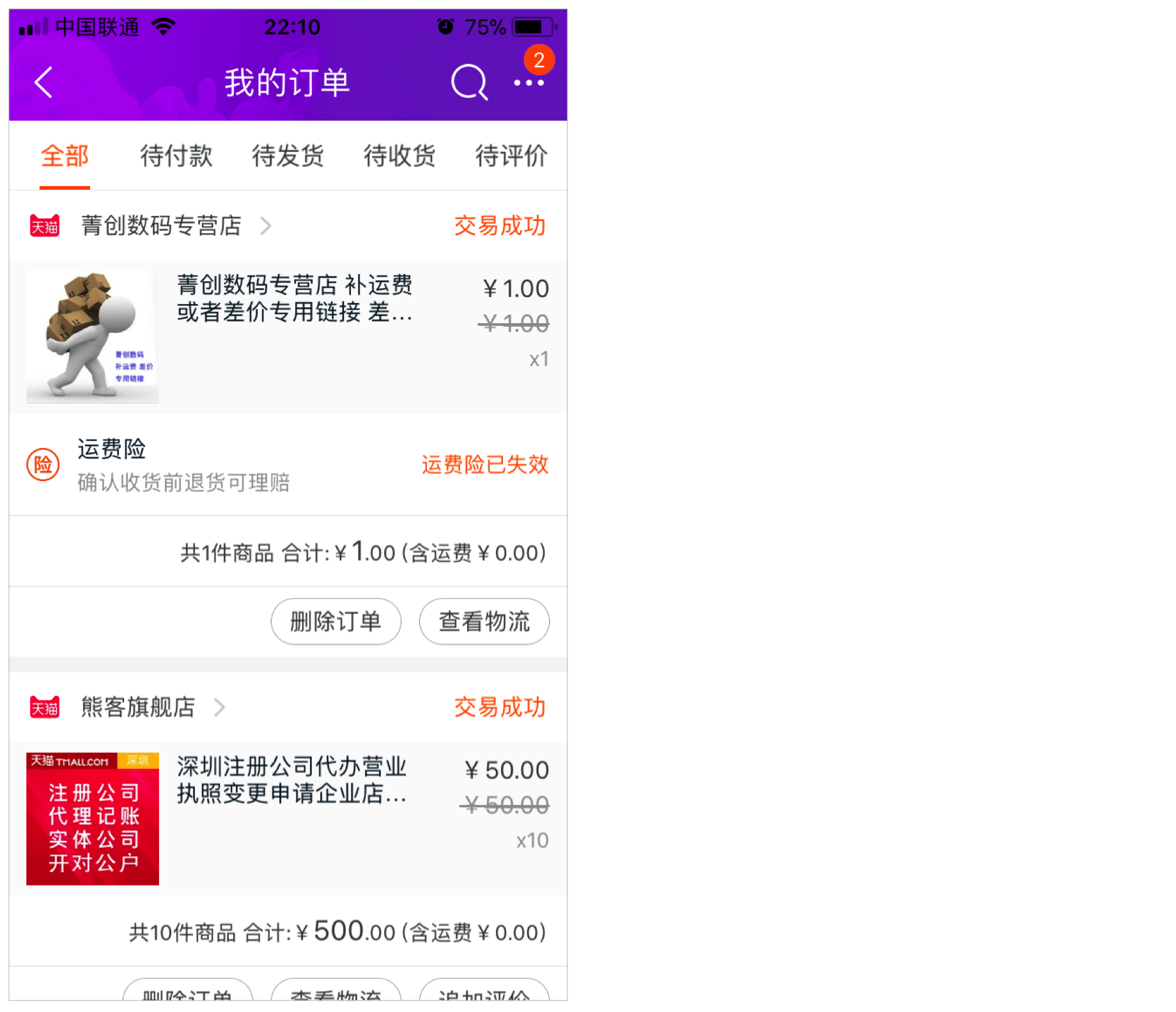Open product title 深圳注册公司代办营业
This screenshot has width=1176, height=1012.
click(291, 780)
